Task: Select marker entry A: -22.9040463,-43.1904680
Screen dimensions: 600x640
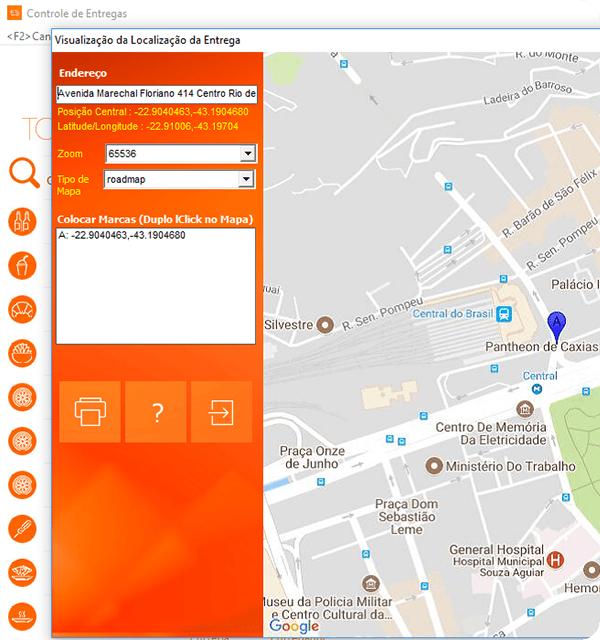Action: (122, 235)
